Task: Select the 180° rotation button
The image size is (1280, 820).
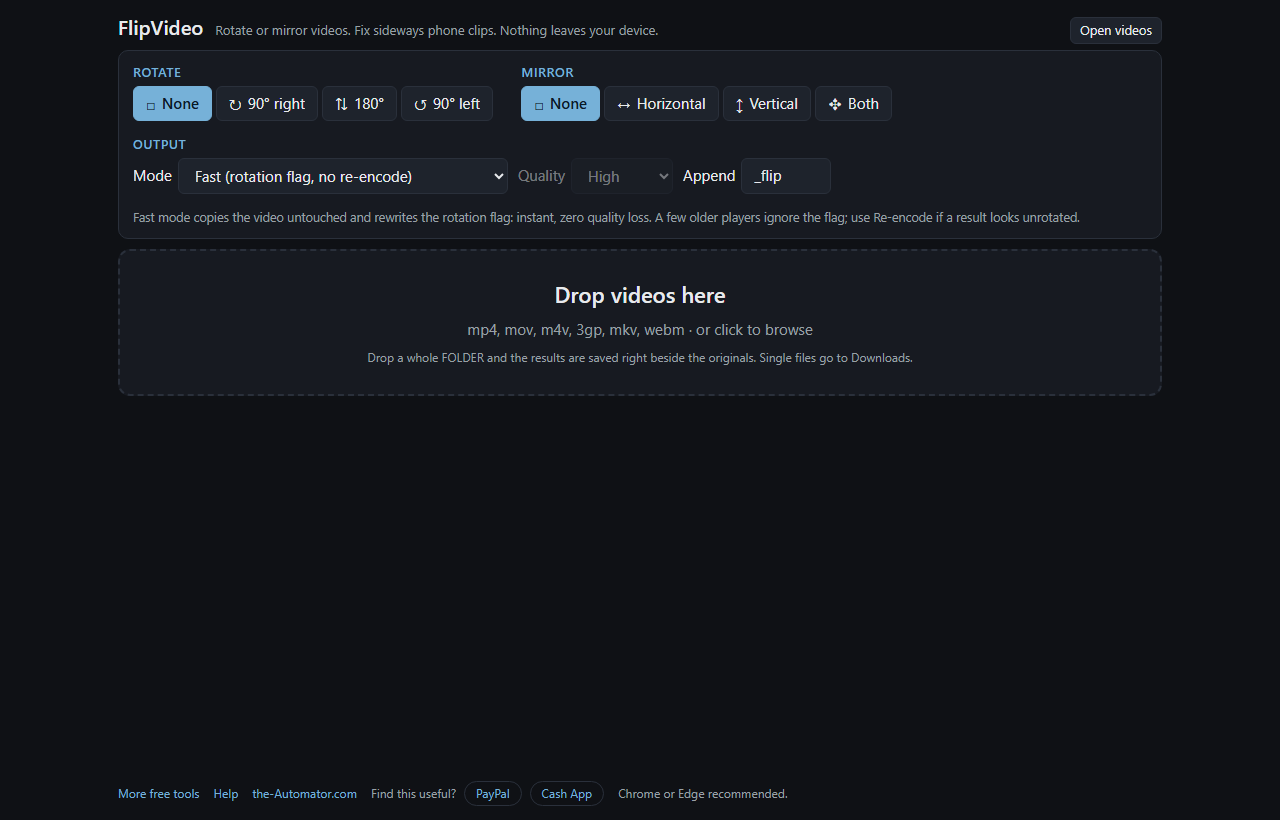Action: [359, 104]
